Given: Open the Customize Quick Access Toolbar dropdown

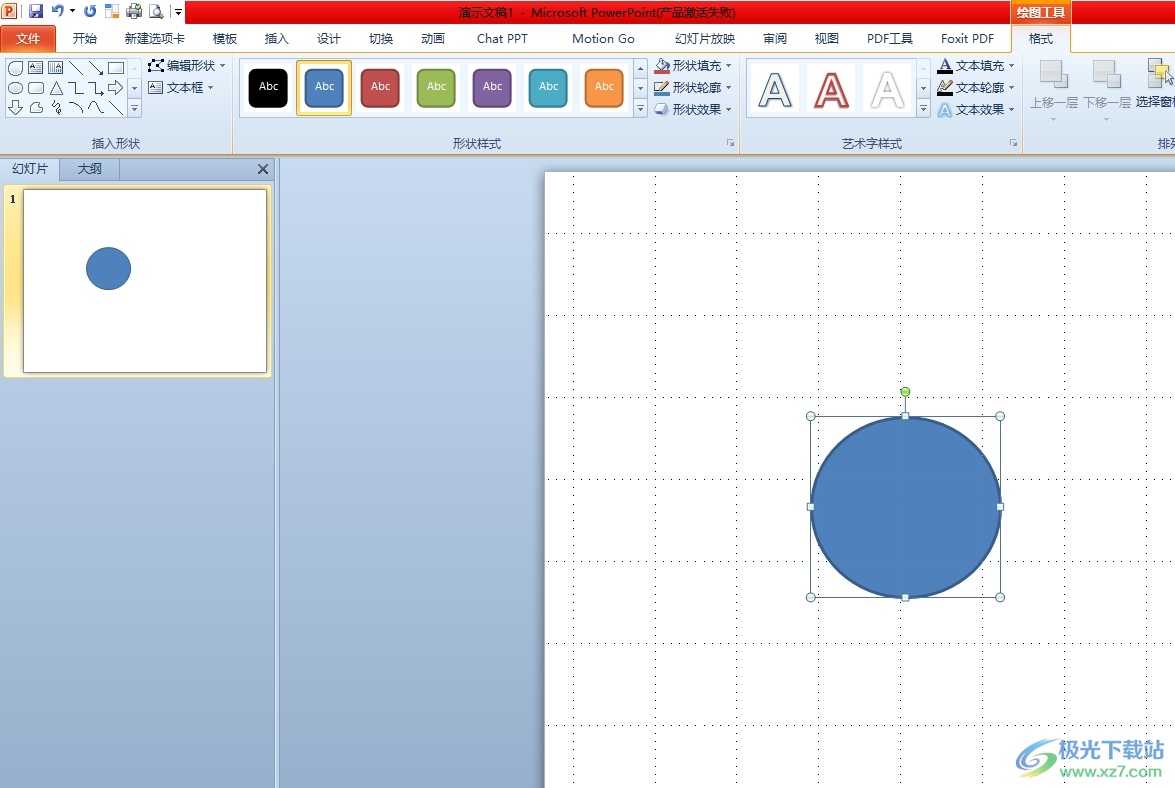Looking at the screenshot, I should (178, 11).
